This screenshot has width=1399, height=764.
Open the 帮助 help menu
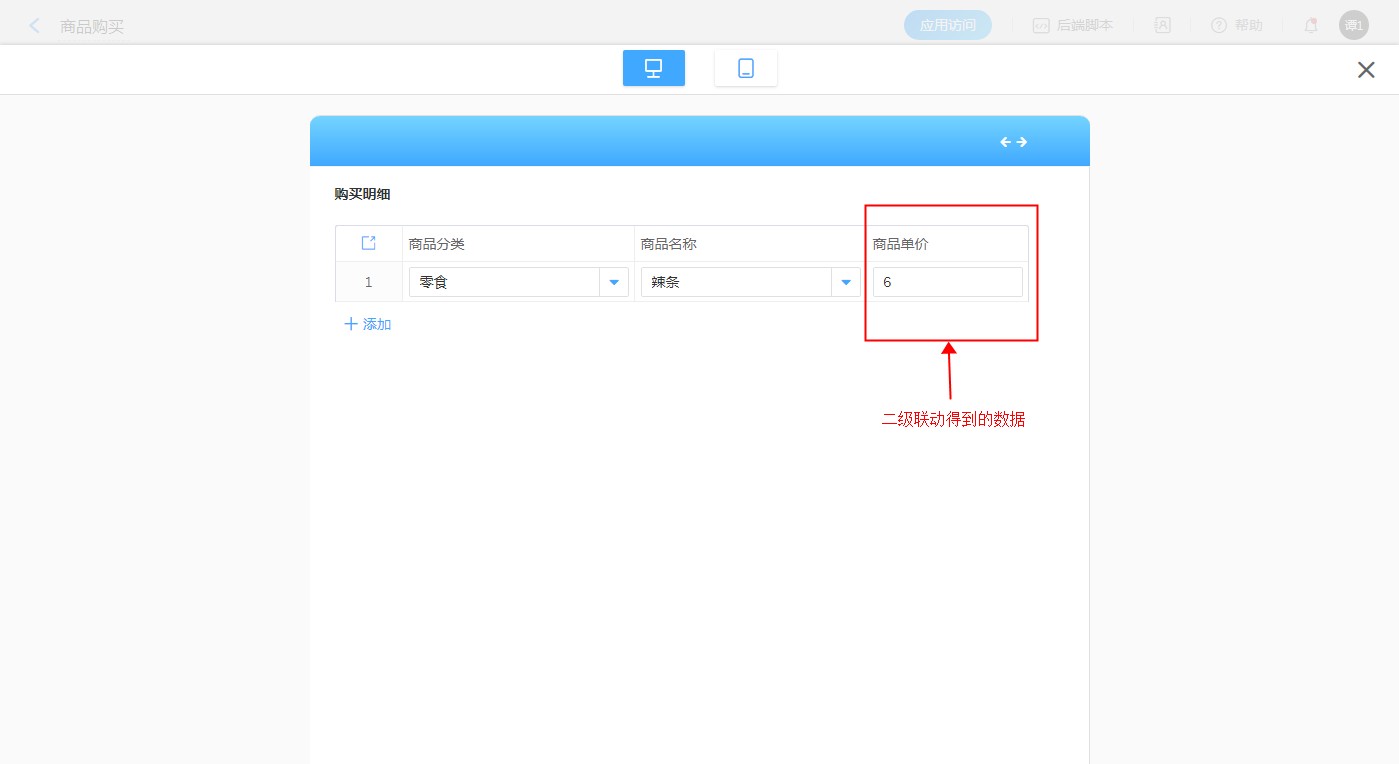[1236, 25]
